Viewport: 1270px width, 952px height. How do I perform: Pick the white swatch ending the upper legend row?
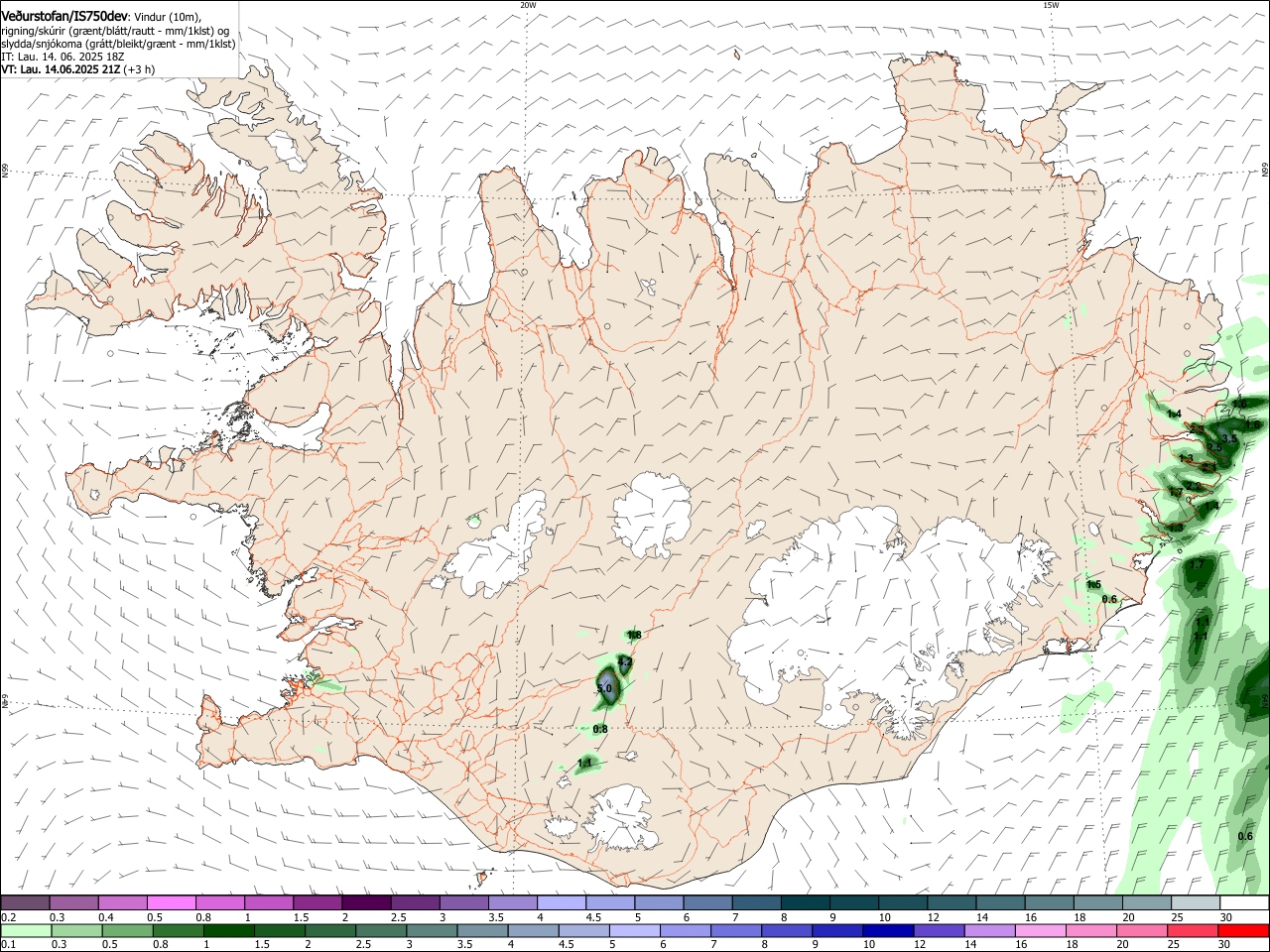click(x=1244, y=902)
